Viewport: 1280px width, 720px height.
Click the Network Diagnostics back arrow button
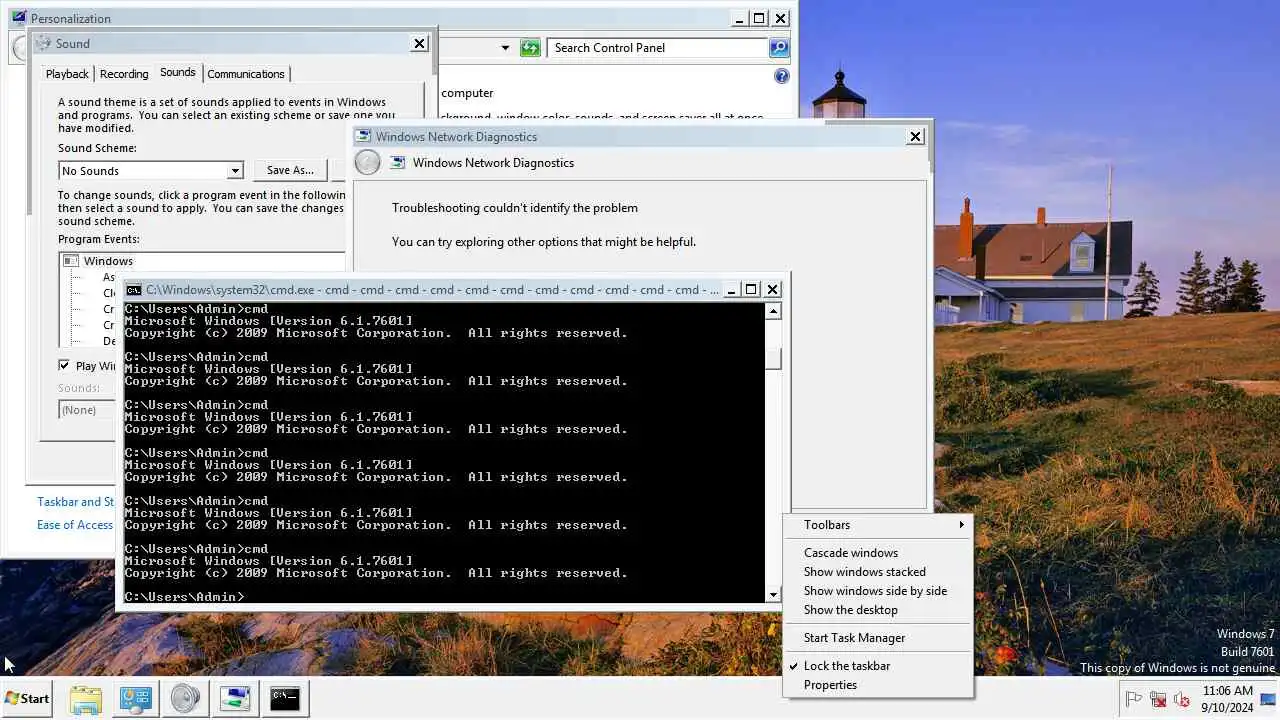(368, 163)
